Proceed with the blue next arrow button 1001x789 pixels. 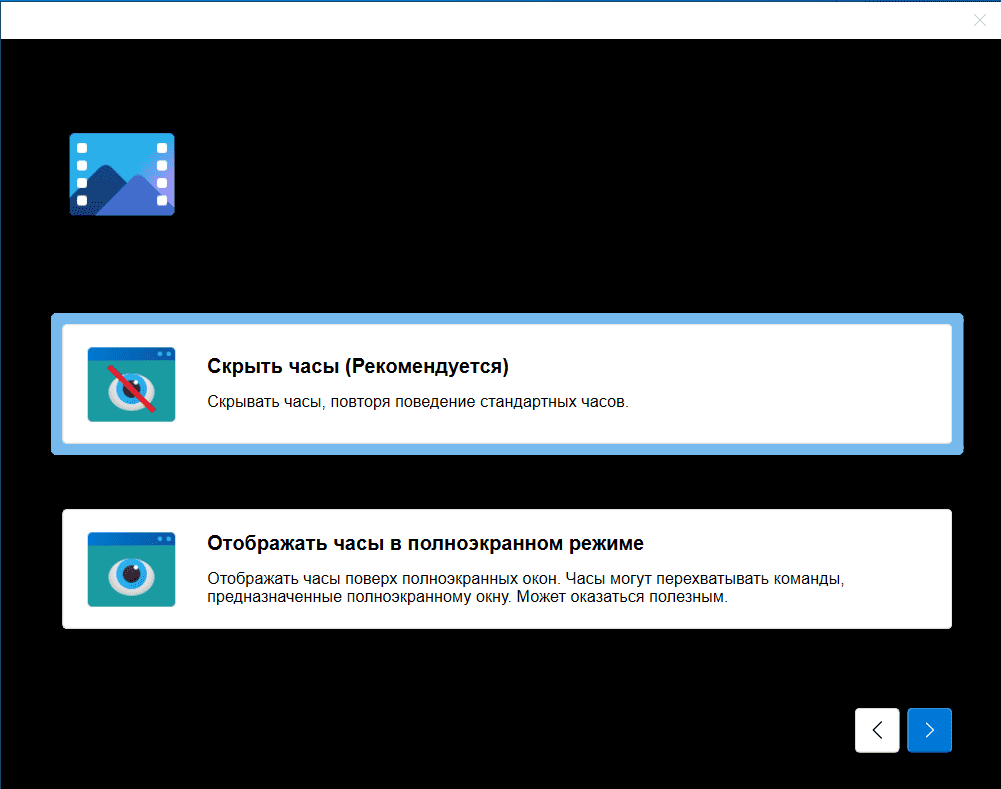pos(930,730)
